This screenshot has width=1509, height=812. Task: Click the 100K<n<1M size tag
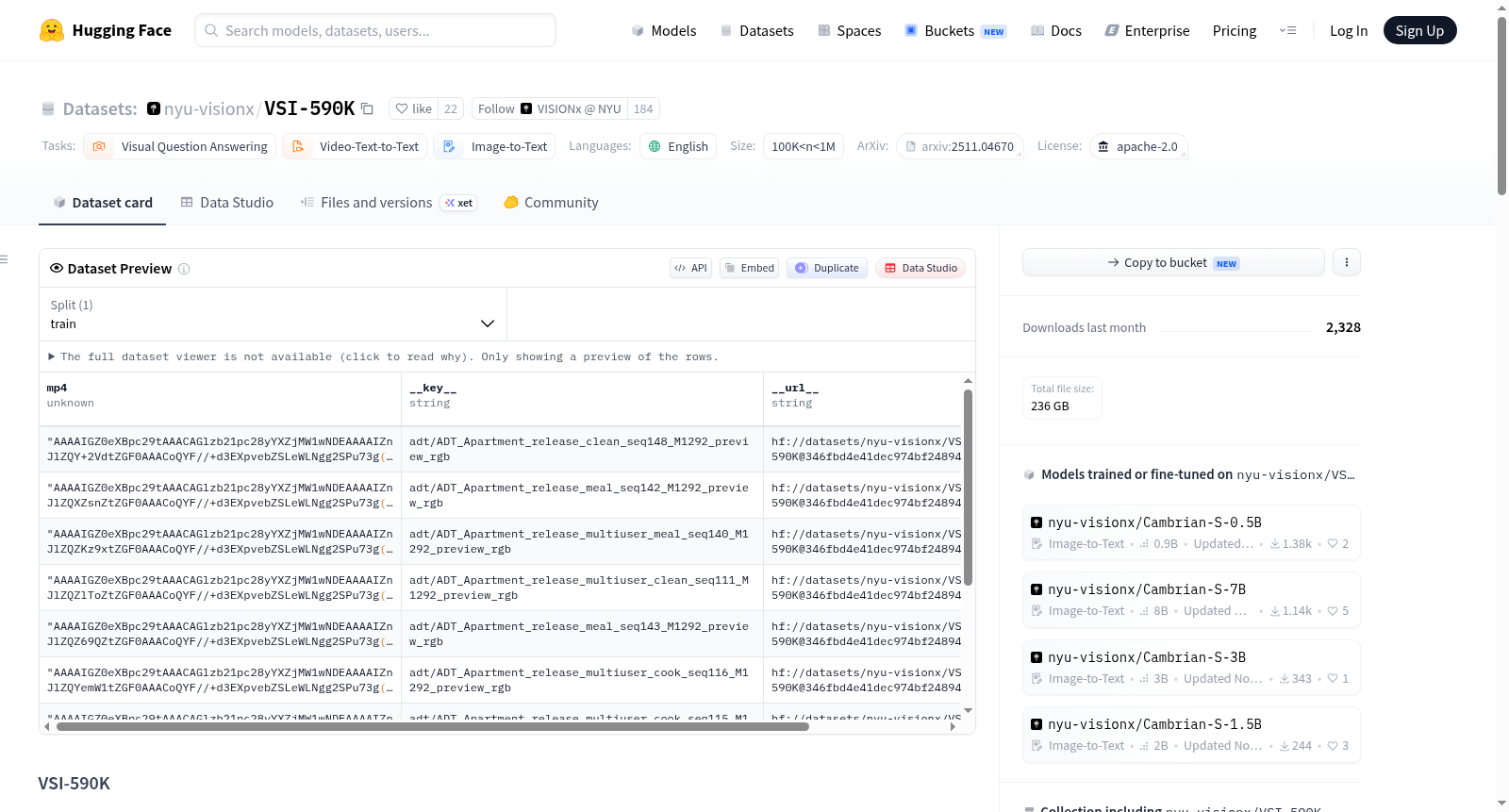pyautogui.click(x=804, y=146)
